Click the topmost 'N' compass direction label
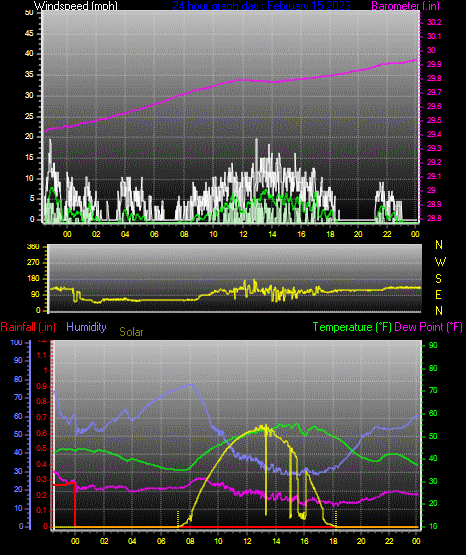466x555 pixels. [439, 245]
